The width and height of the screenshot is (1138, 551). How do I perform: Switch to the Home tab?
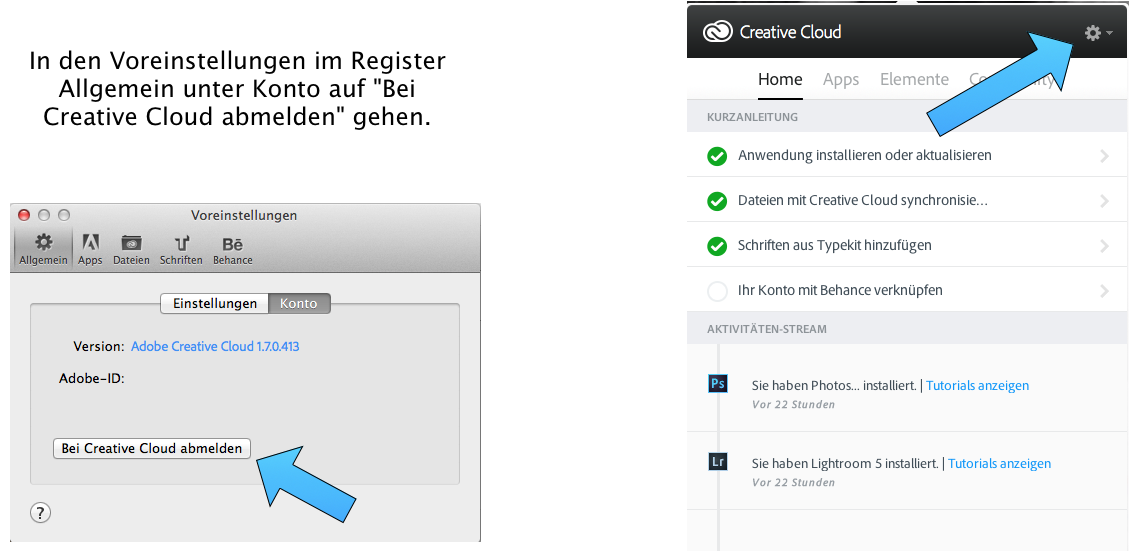tap(780, 79)
